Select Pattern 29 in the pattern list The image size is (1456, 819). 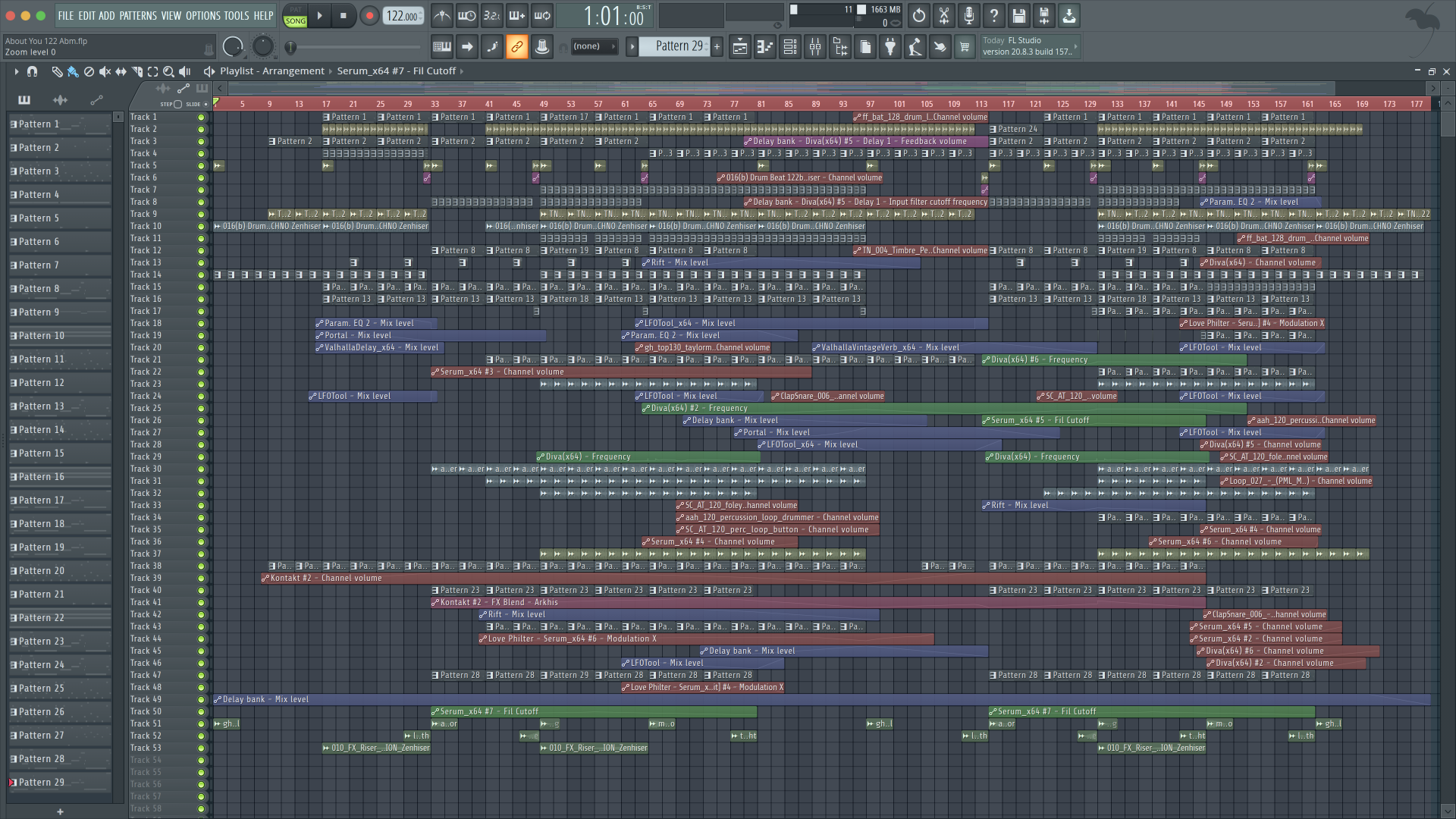[61, 783]
